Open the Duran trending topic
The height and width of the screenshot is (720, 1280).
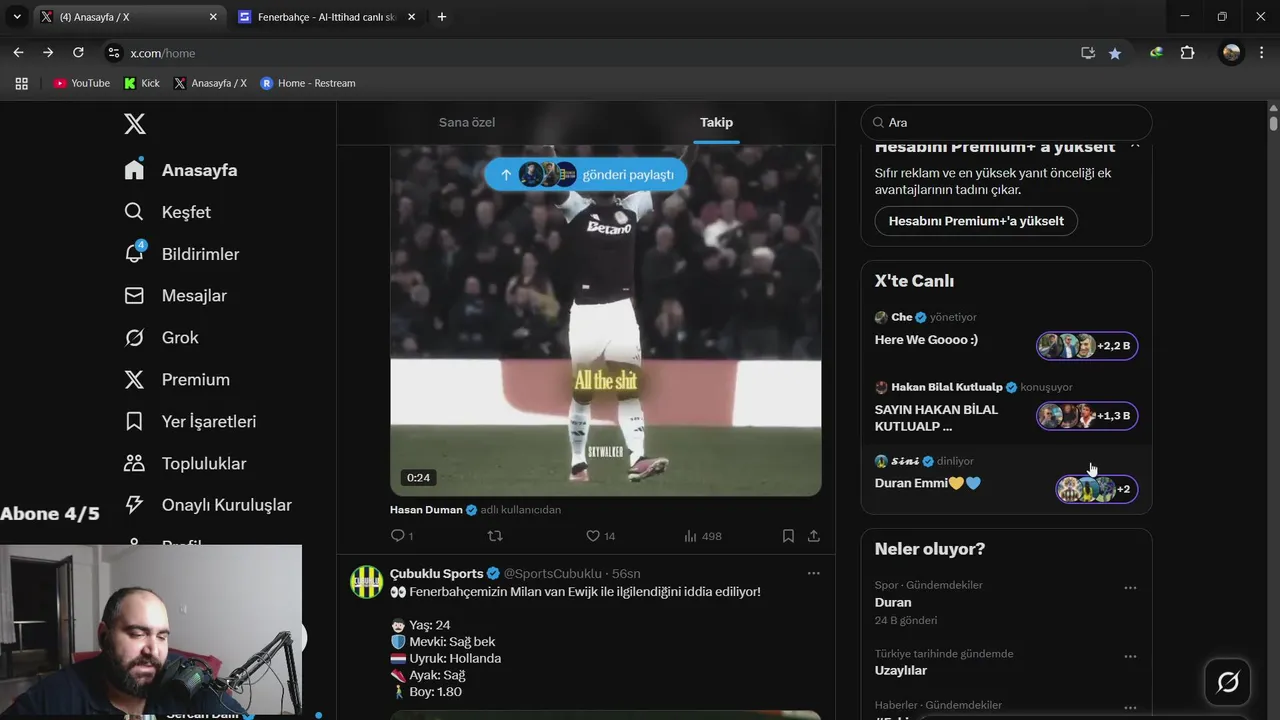tap(893, 602)
